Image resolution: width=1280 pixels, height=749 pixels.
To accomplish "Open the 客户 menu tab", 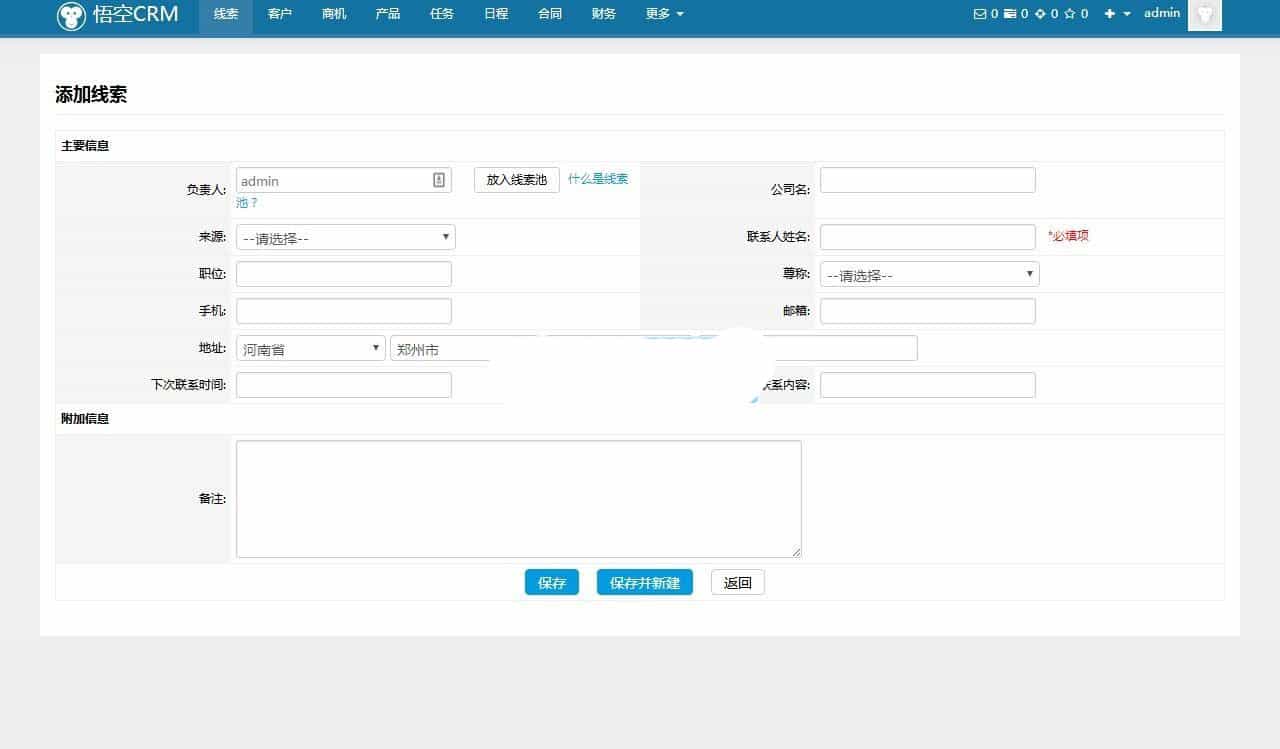I will pos(280,15).
